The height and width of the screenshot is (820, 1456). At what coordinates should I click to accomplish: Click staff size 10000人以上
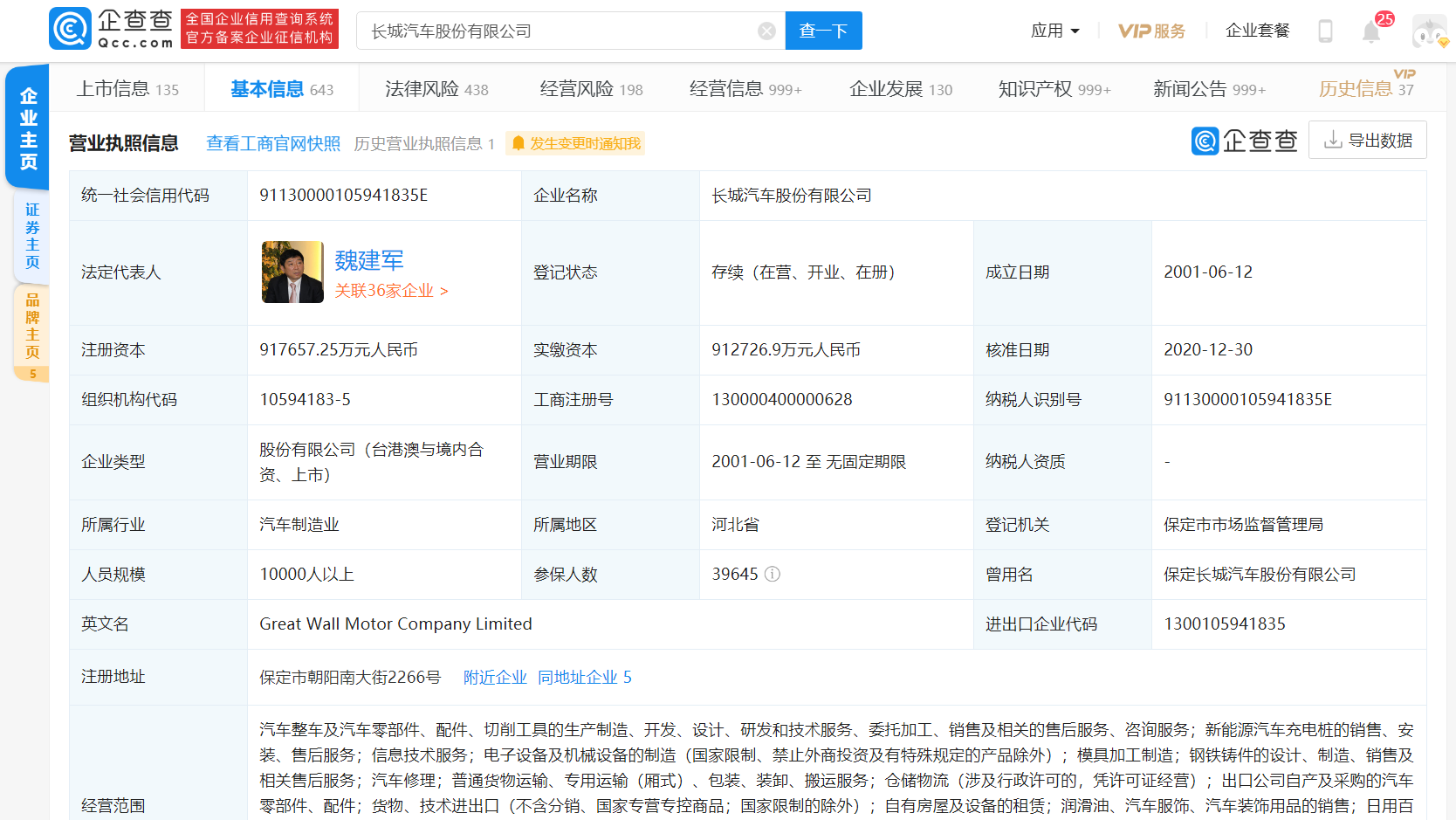(x=306, y=575)
